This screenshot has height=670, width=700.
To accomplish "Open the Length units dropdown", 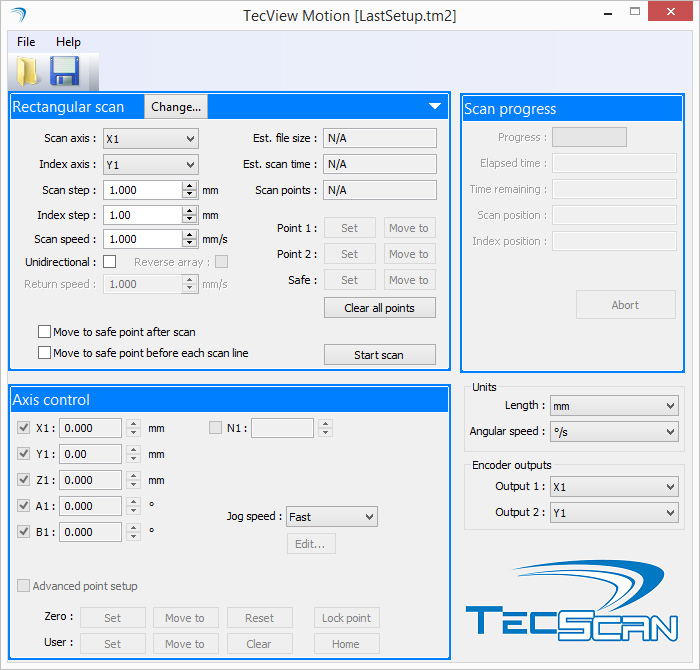I will pyautogui.click(x=614, y=406).
